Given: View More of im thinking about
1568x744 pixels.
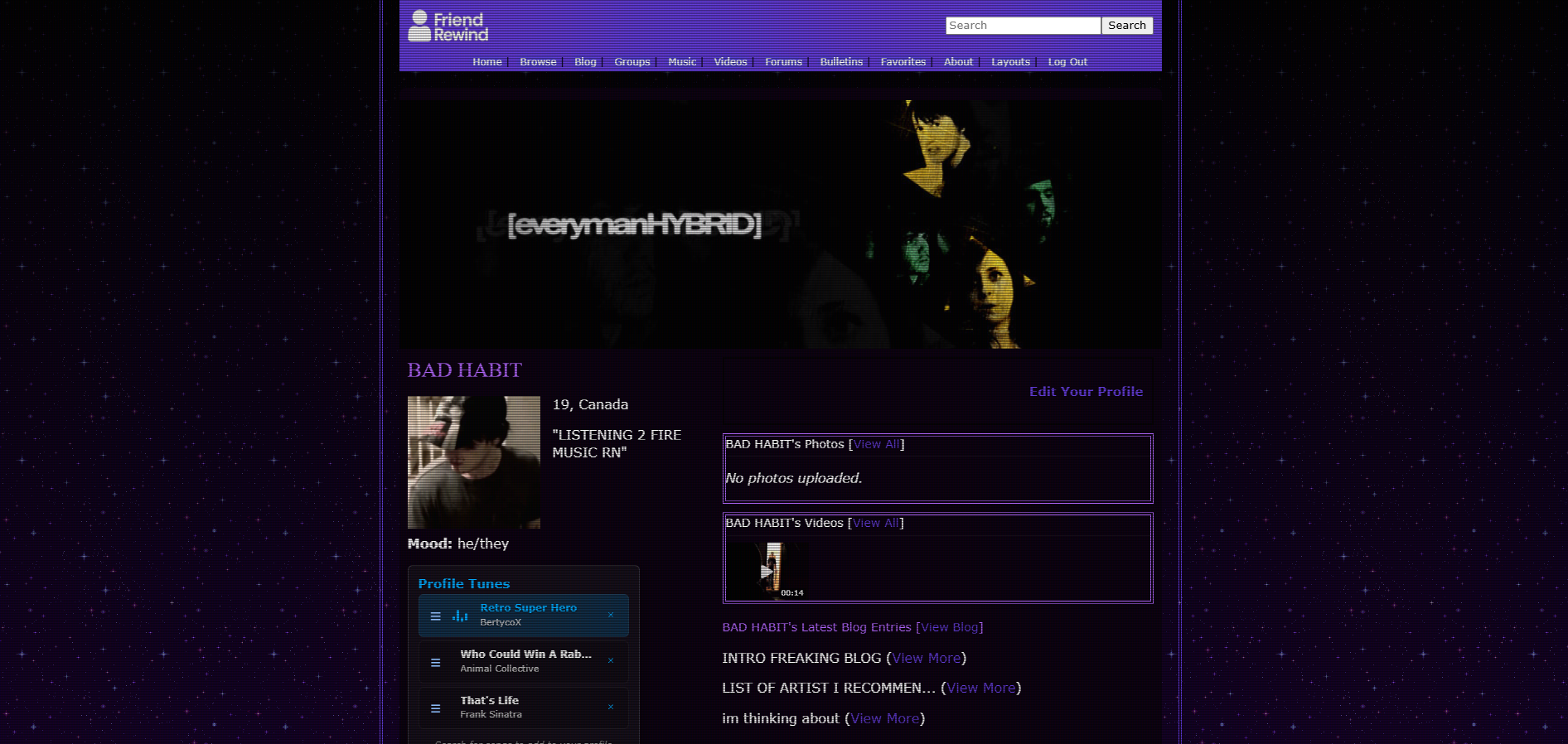Looking at the screenshot, I should pyautogui.click(x=885, y=718).
